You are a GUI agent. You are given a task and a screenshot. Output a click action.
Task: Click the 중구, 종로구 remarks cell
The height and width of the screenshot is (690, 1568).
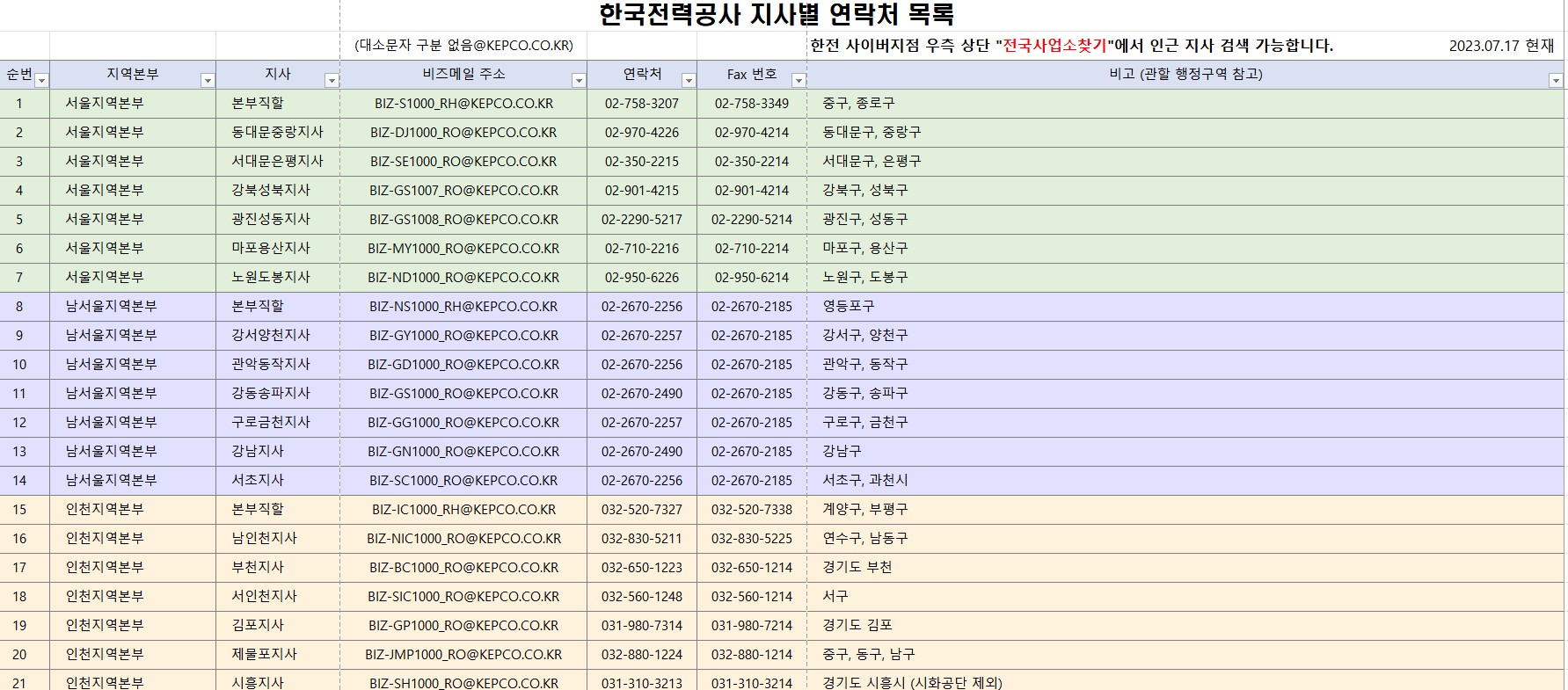1186,104
